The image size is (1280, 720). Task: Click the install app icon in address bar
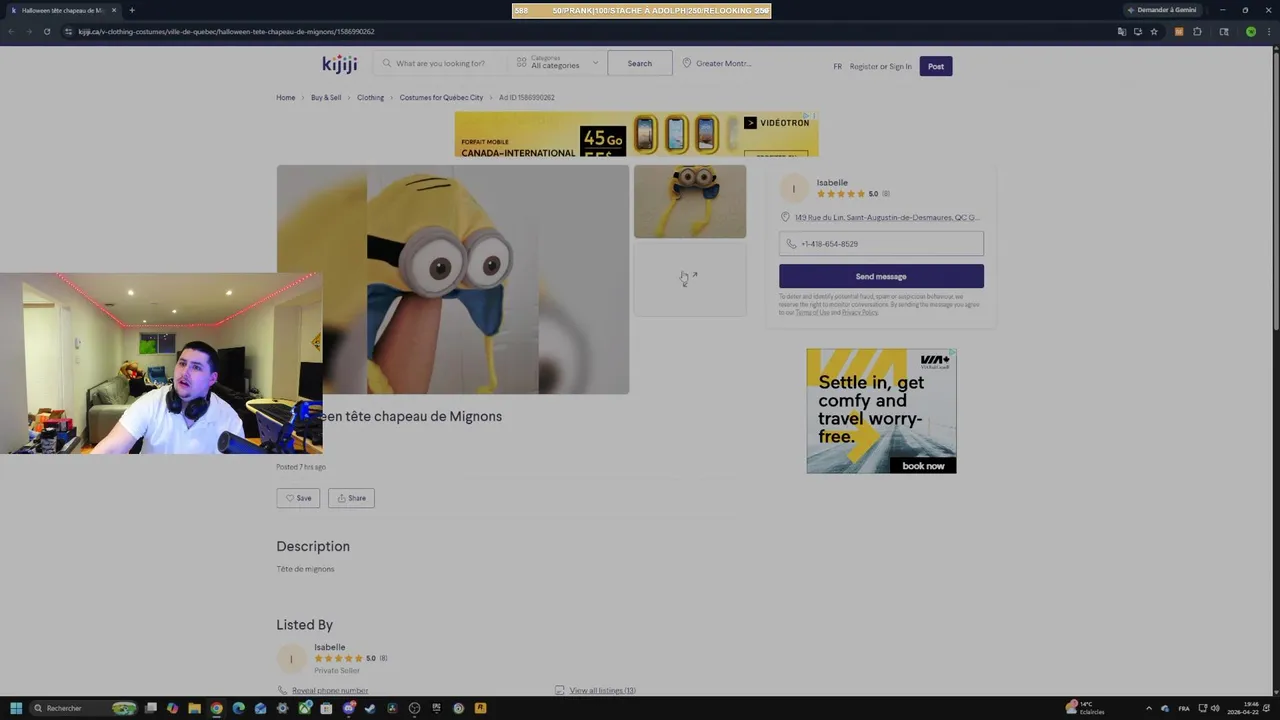(x=1138, y=32)
